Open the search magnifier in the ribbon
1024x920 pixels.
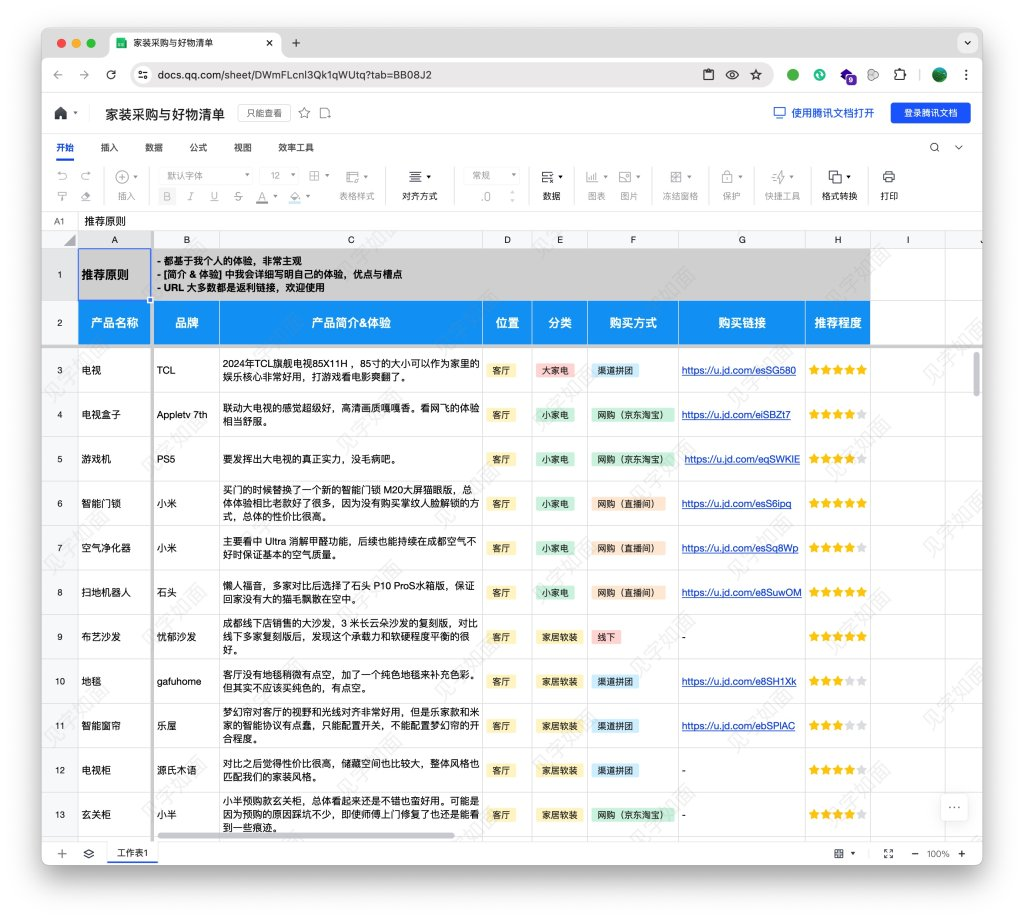point(935,148)
